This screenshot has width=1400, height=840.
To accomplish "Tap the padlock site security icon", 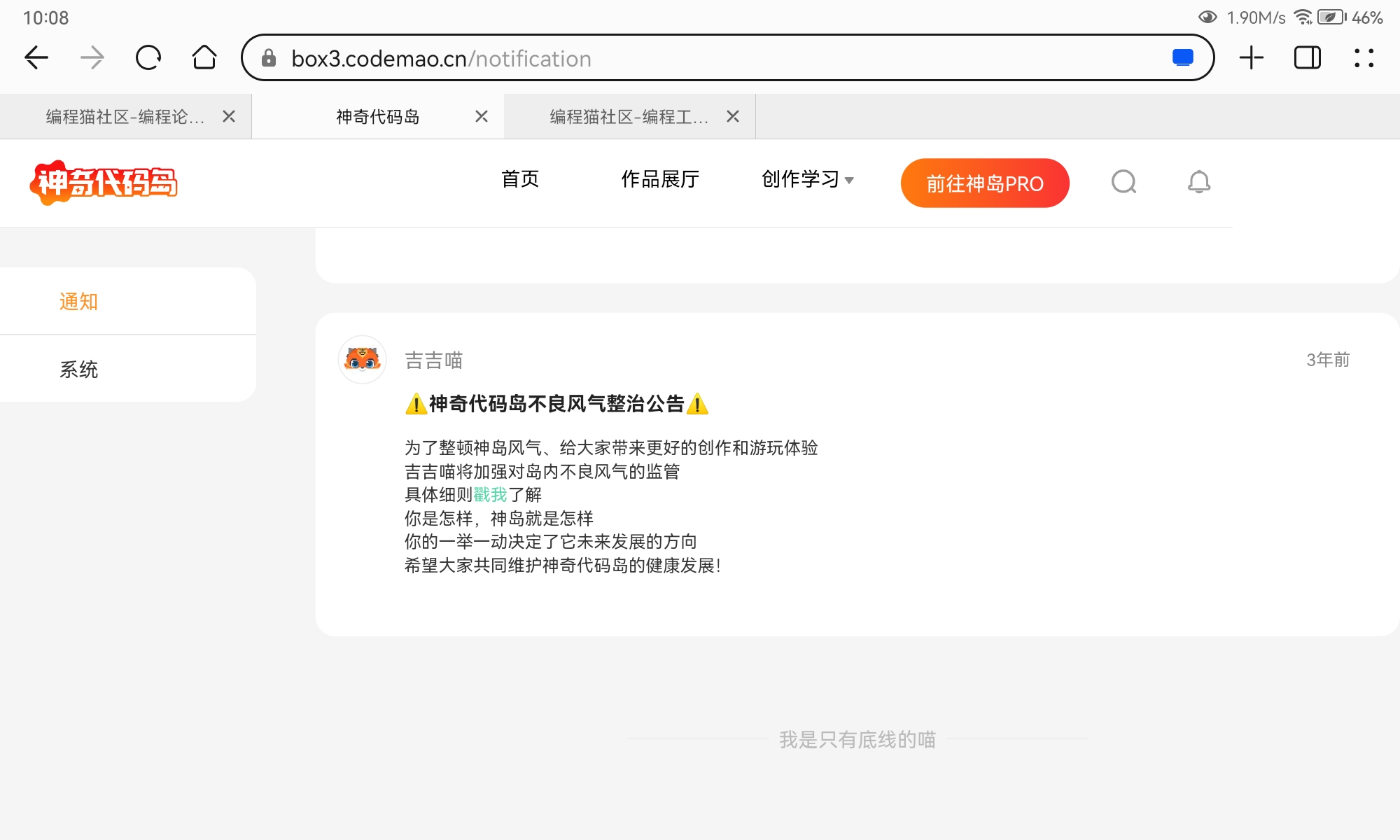I will (x=269, y=58).
